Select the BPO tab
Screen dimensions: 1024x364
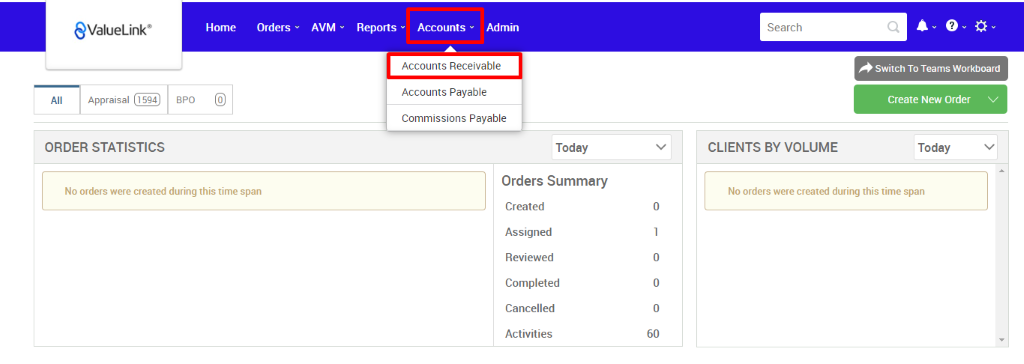click(200, 100)
